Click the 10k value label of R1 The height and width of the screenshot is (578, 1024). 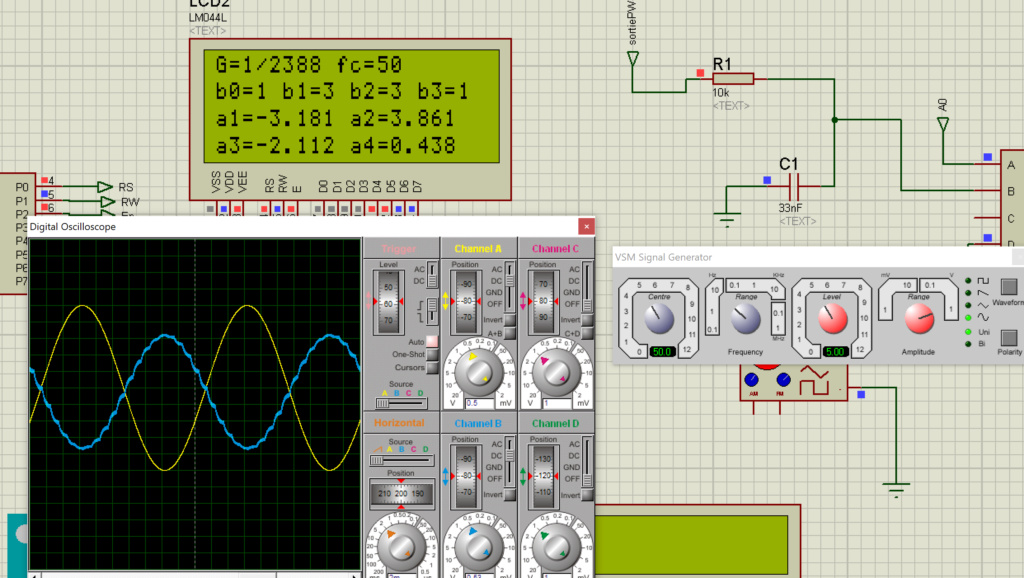(x=721, y=93)
